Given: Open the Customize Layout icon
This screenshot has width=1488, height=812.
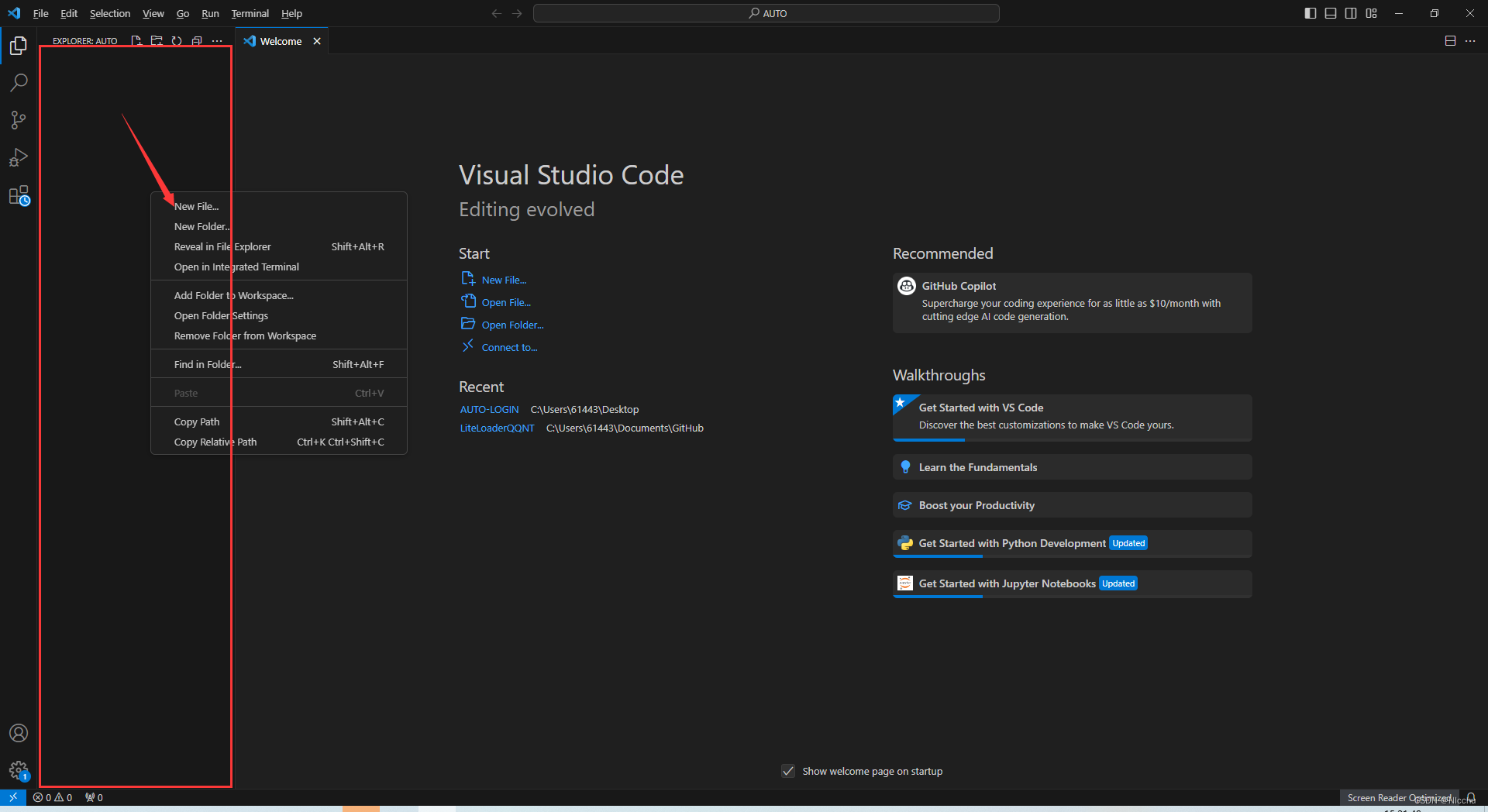Looking at the screenshot, I should pyautogui.click(x=1371, y=13).
